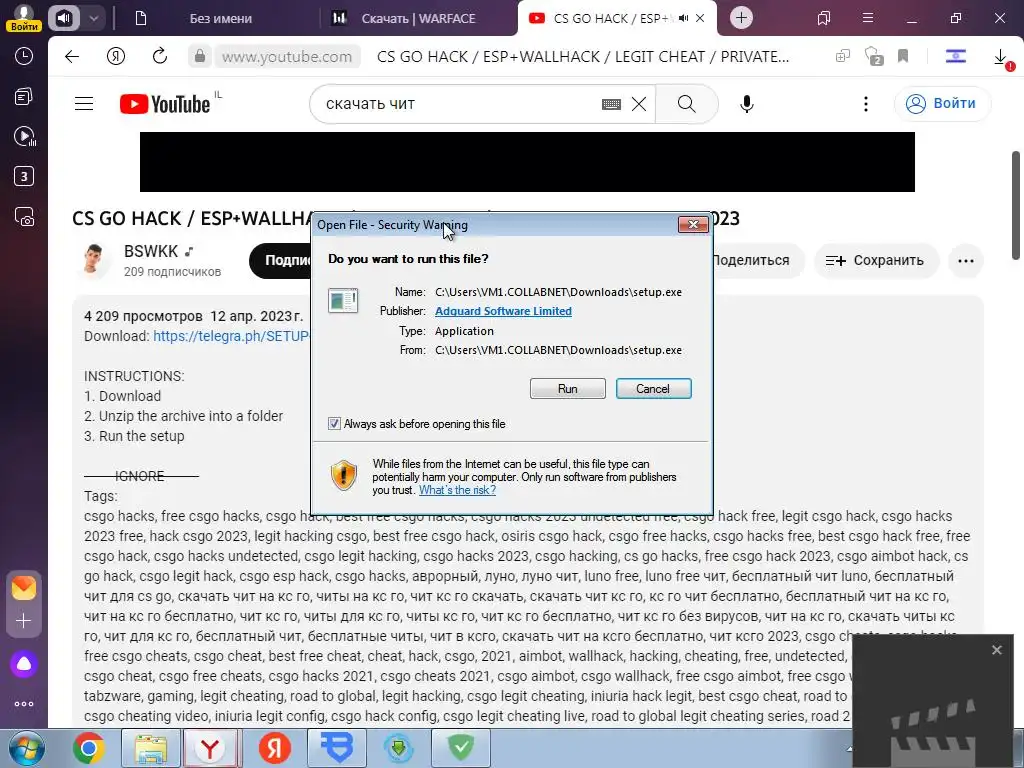
Task: Open the browser main menu icon
Action: pos(868,18)
